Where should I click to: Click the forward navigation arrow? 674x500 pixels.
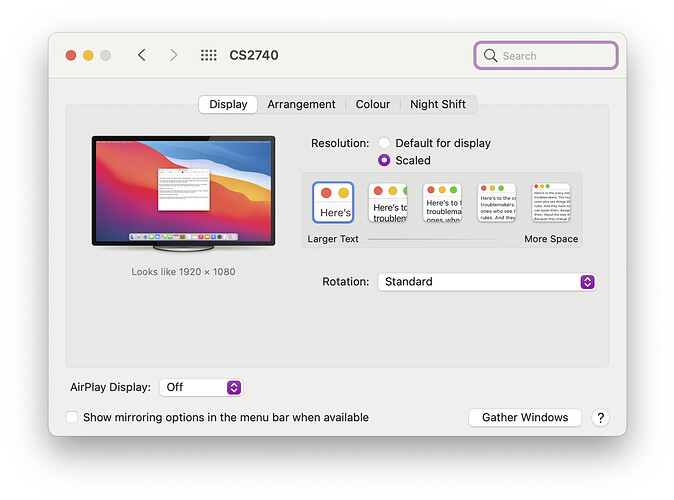(x=173, y=55)
